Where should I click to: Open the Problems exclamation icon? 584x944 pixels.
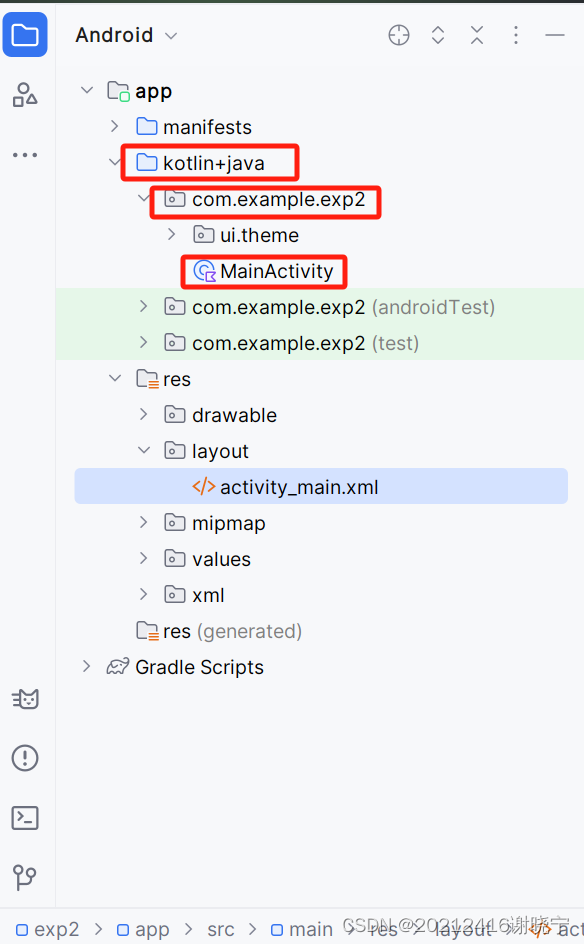tap(25, 758)
